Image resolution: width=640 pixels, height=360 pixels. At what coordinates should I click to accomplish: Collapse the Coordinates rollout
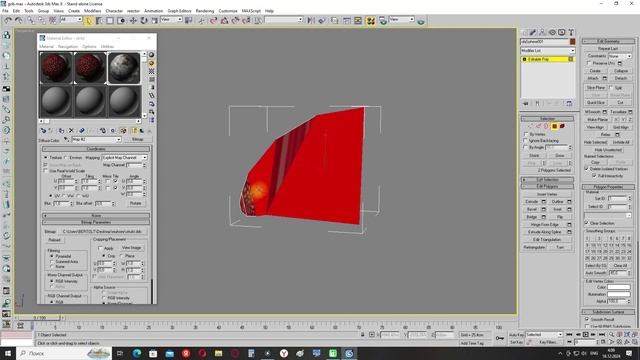[96, 149]
